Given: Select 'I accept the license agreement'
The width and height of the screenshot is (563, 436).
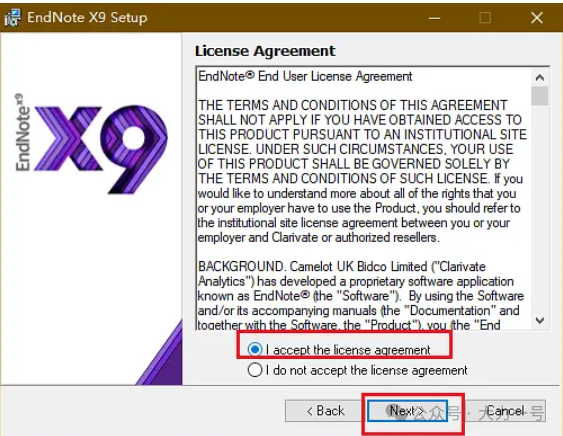Looking at the screenshot, I should [339, 349].
